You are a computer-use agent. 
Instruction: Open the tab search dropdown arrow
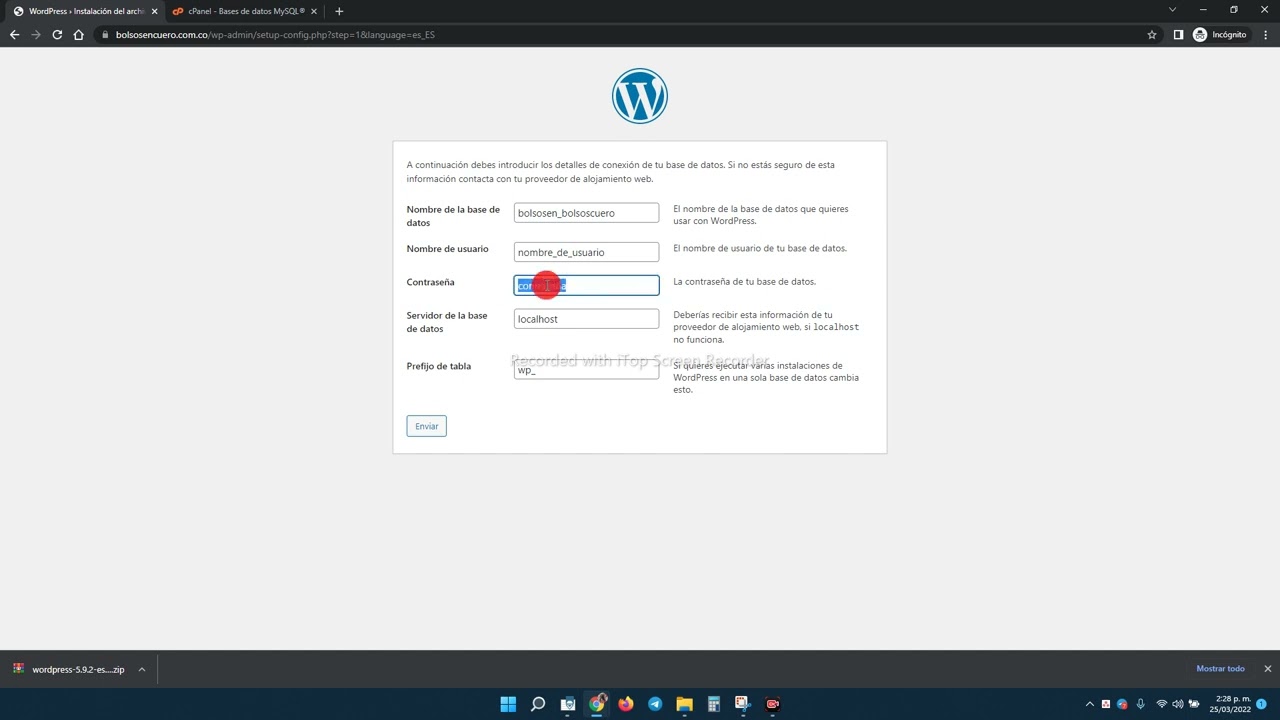tap(1173, 10)
